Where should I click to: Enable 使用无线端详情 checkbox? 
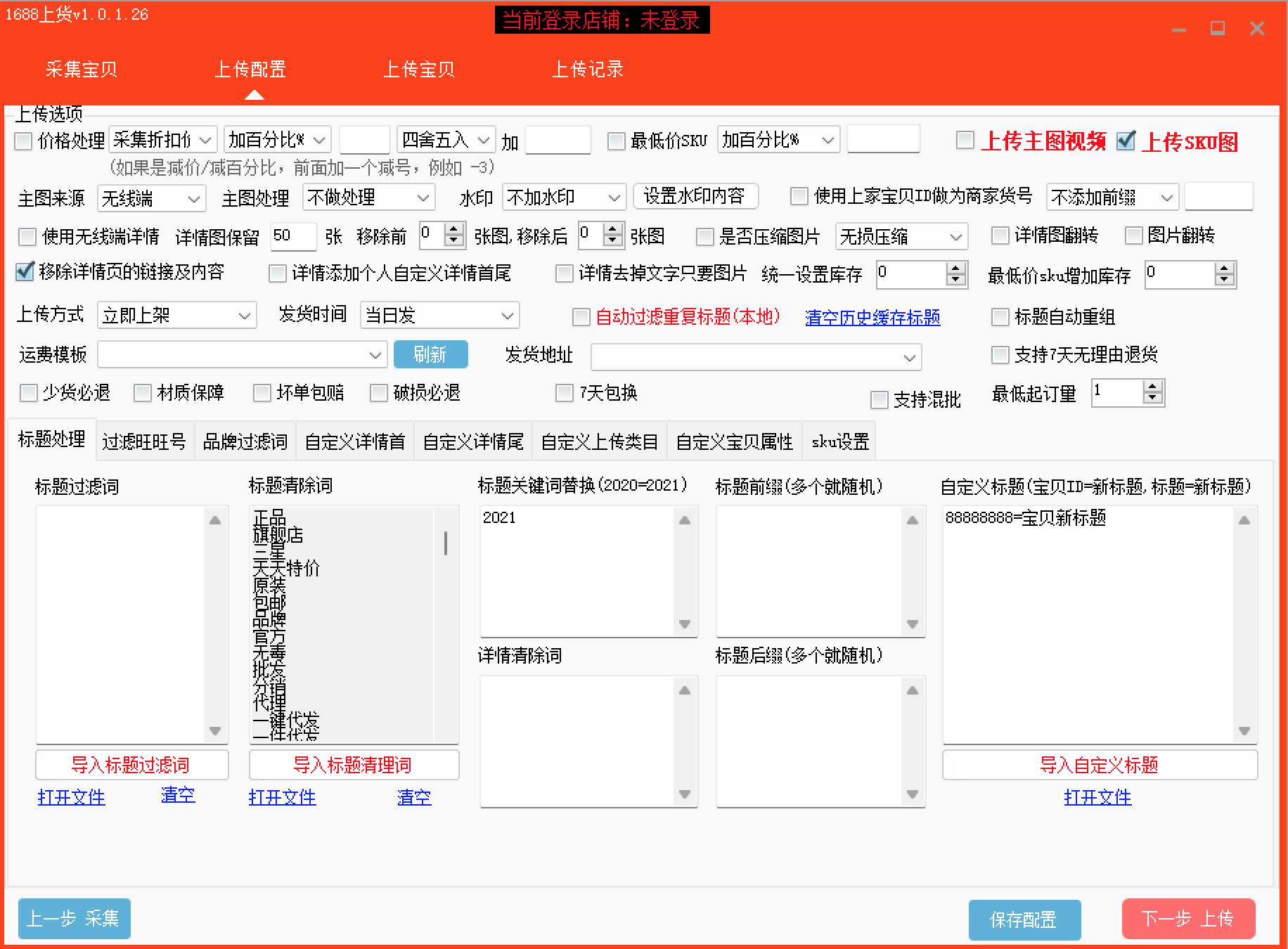27,236
